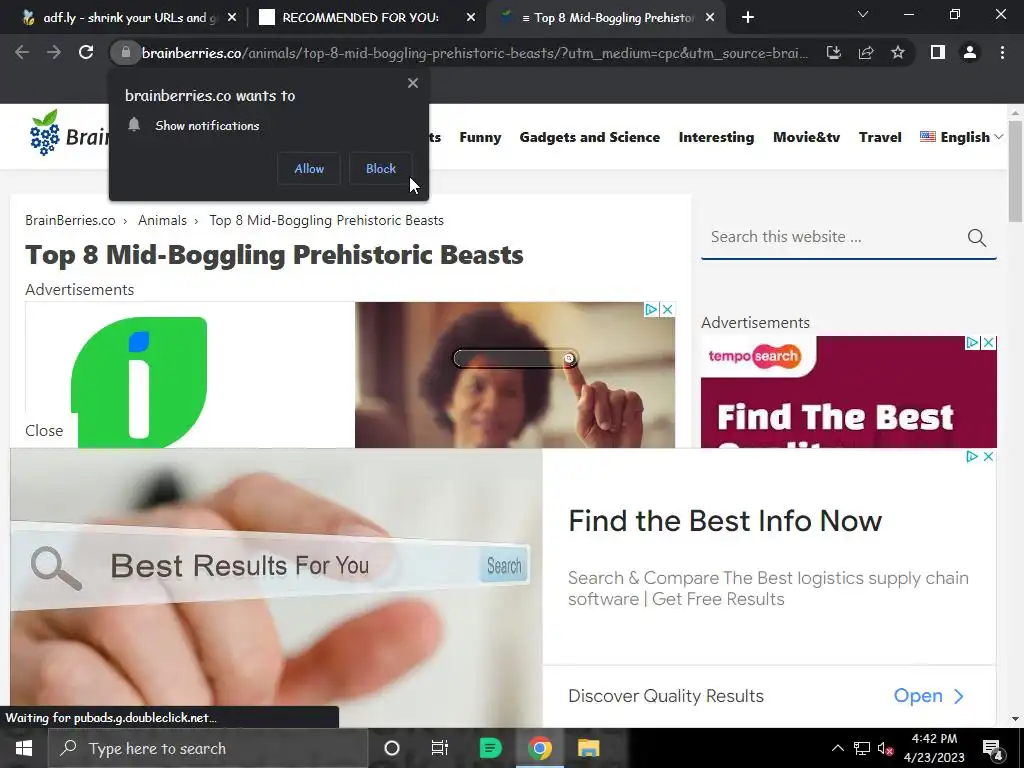Click the search magnifier icon on website
Screen dimensions: 1024x768
(976, 238)
